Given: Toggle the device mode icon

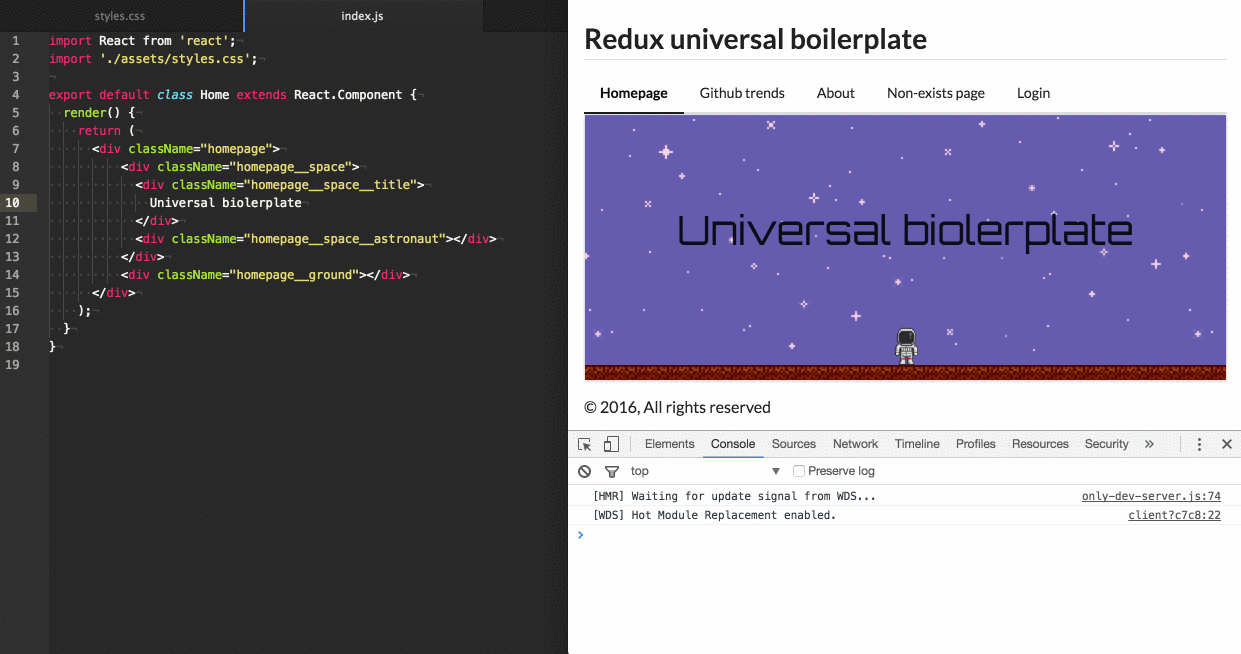Looking at the screenshot, I should pyautogui.click(x=611, y=444).
